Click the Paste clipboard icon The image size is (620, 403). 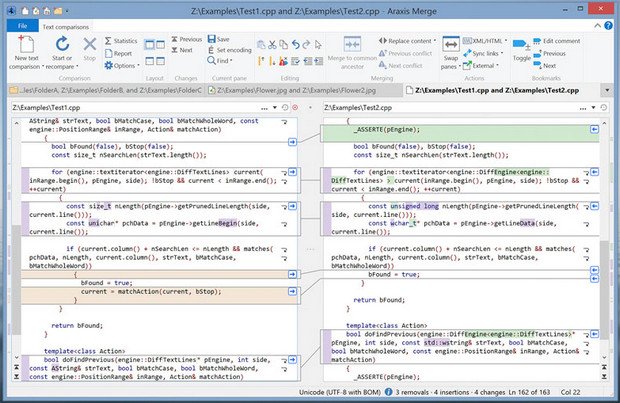point(261,45)
